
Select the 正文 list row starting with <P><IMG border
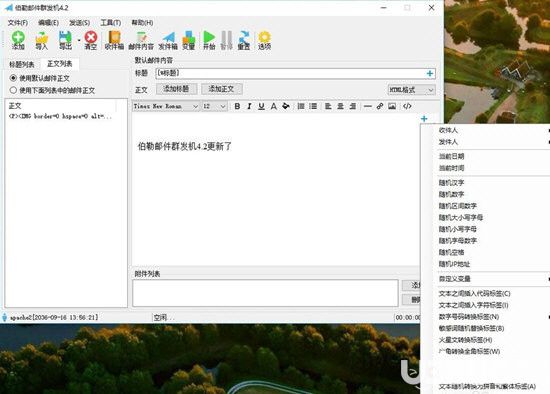[x=60, y=116]
